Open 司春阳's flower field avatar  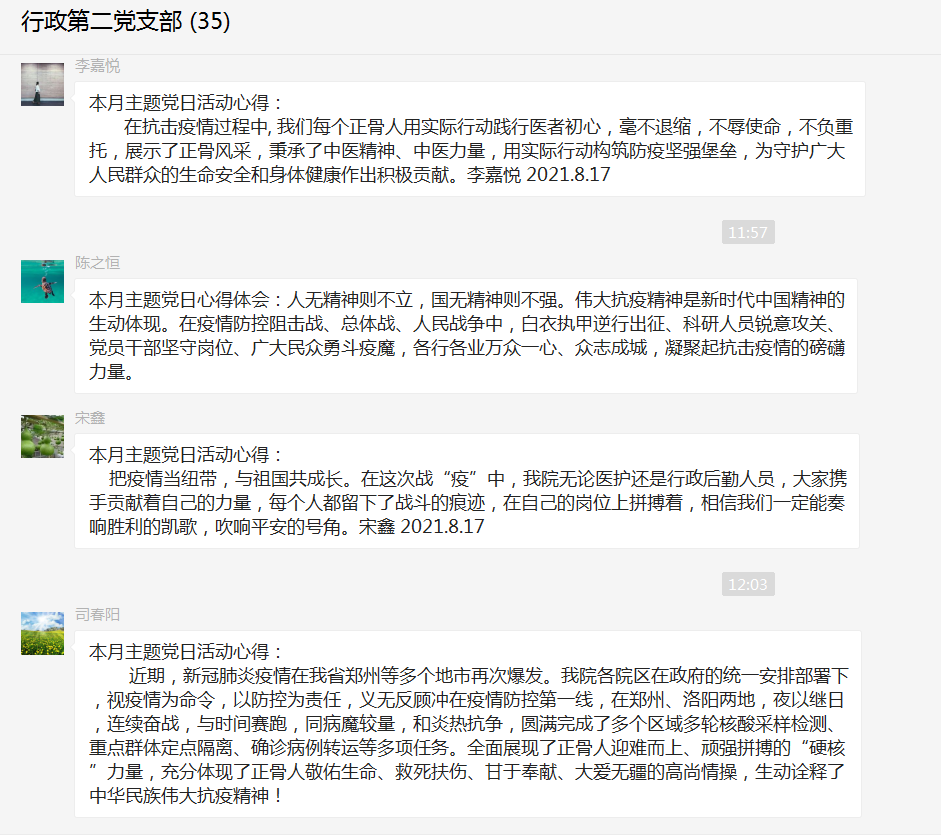42,633
